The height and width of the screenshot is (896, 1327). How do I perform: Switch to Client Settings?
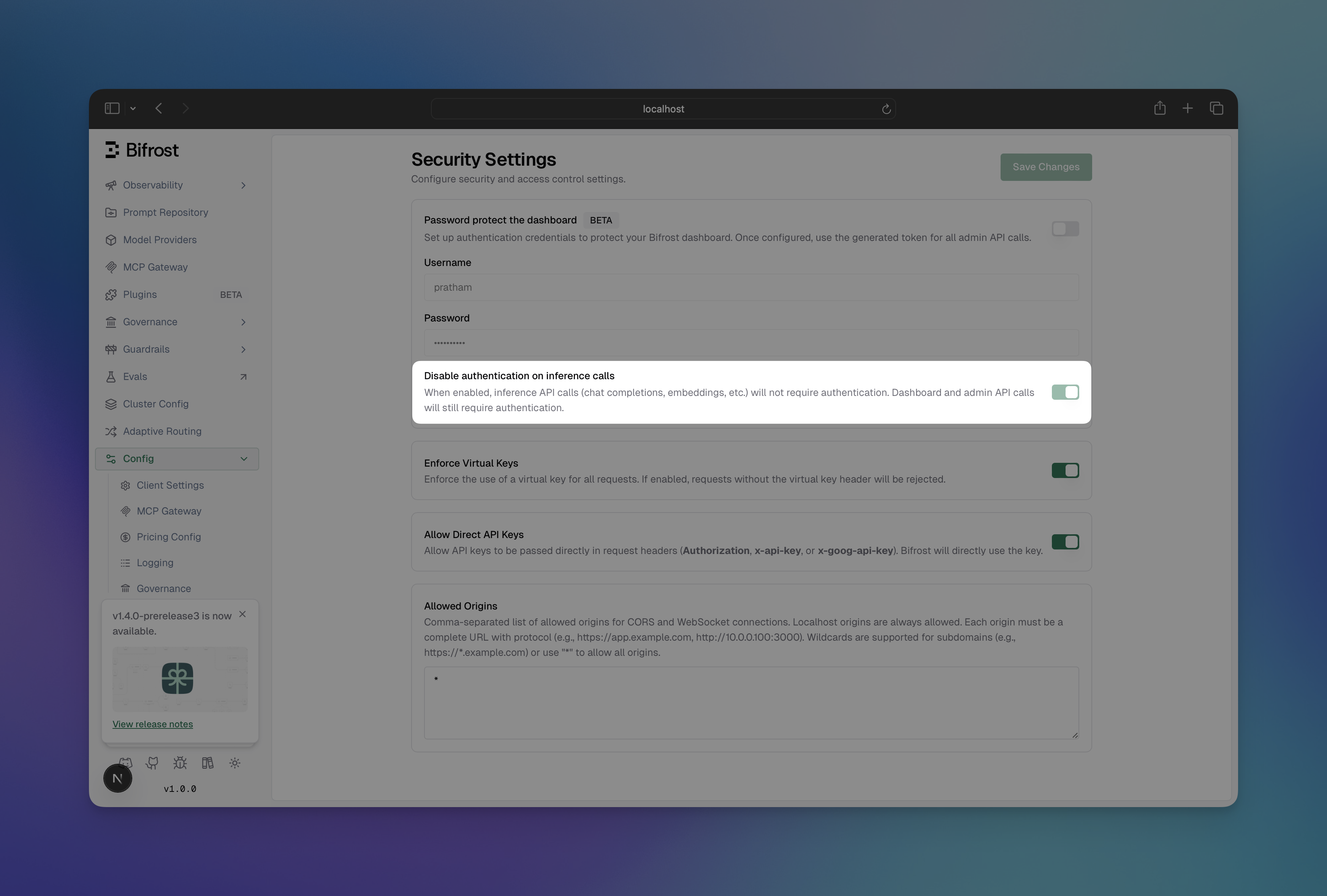click(169, 485)
